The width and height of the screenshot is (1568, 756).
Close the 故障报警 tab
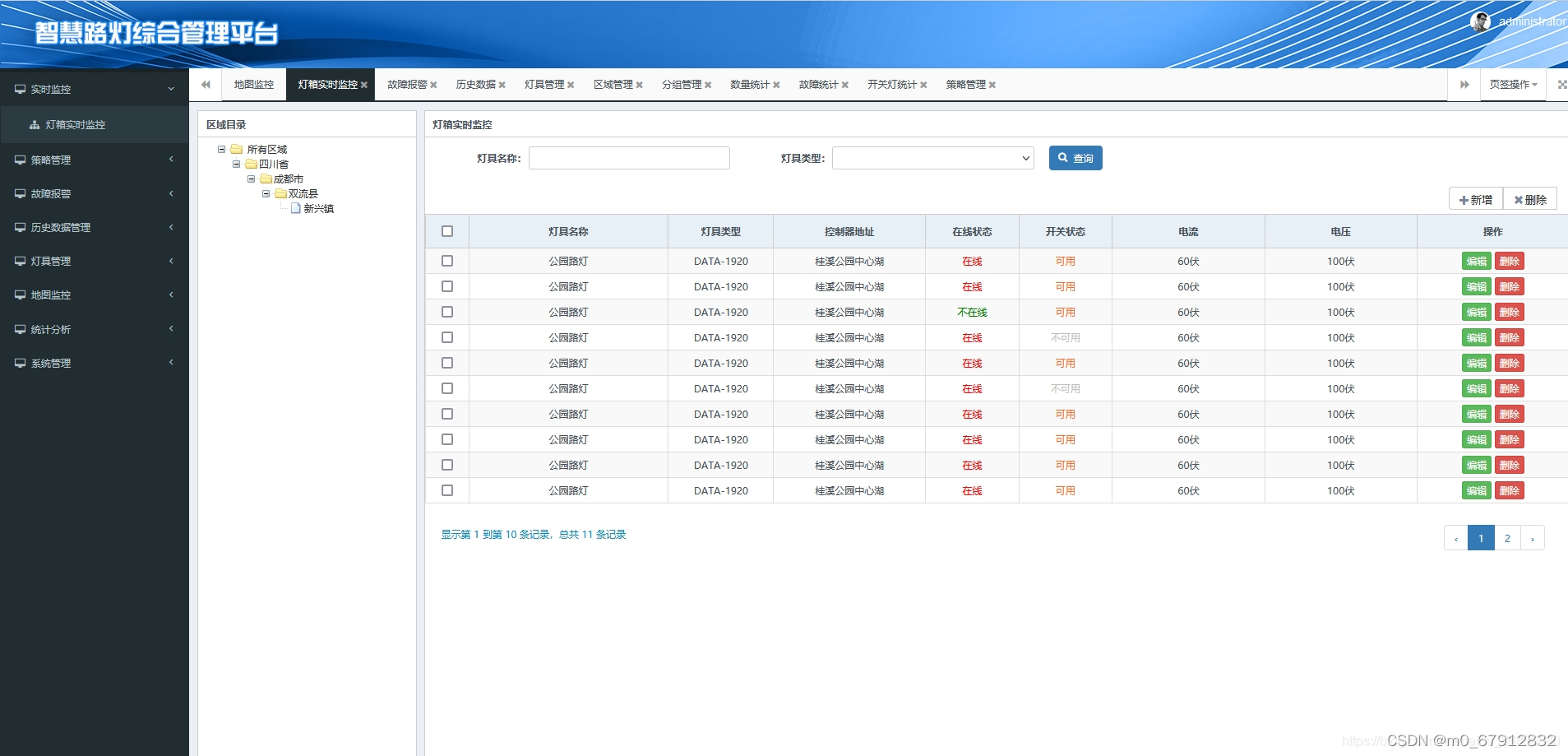[x=433, y=85]
